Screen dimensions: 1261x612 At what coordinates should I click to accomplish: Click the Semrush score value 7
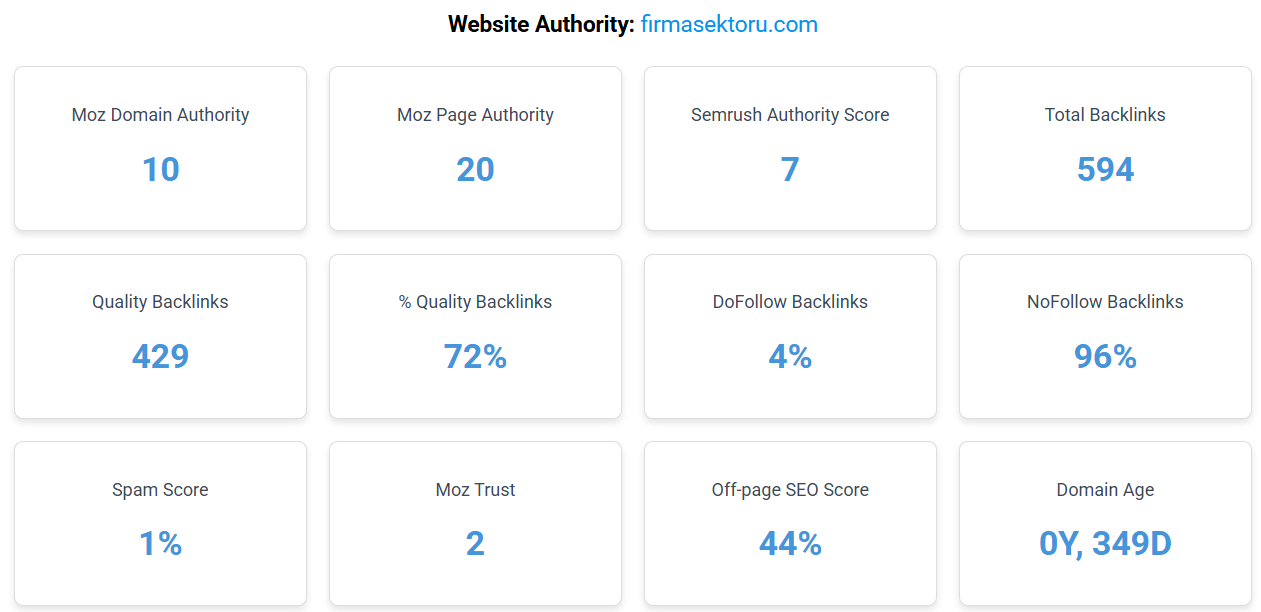[x=790, y=170]
